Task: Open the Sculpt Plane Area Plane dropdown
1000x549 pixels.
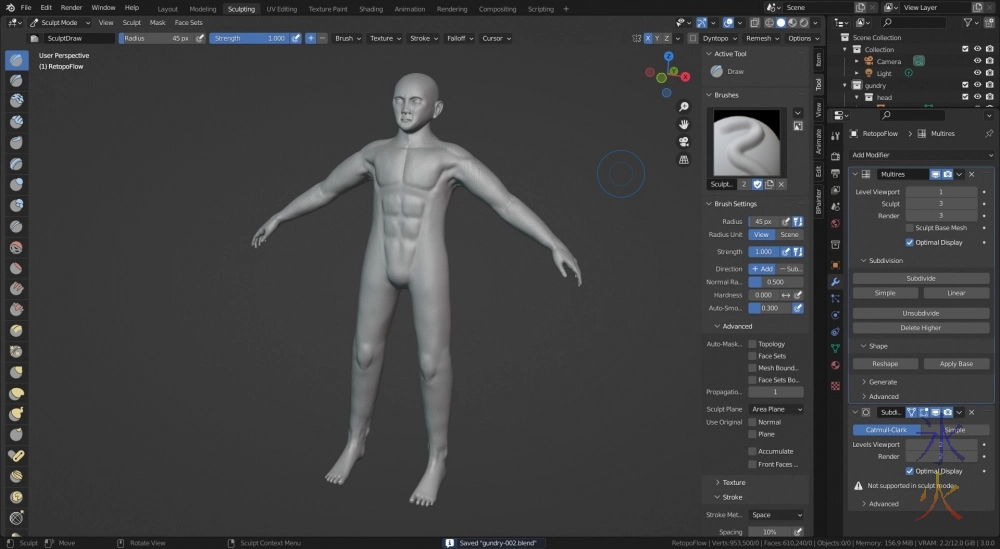Action: [776, 409]
